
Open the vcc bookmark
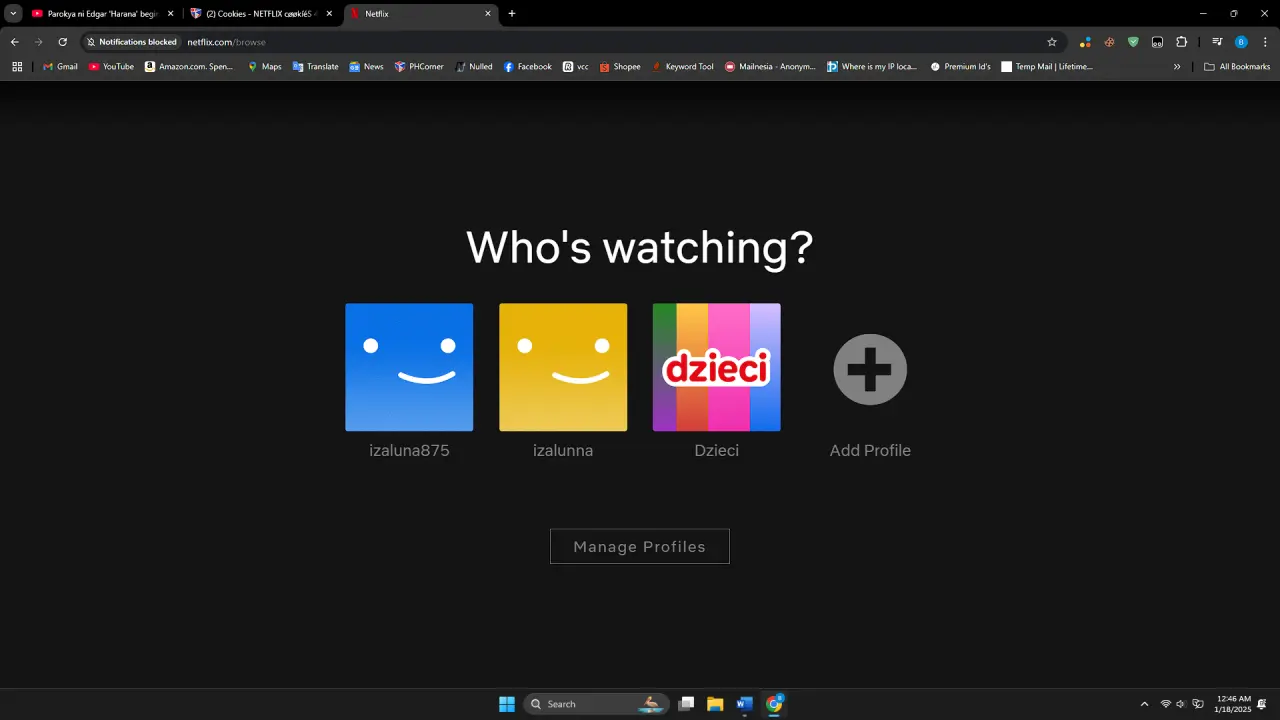(x=576, y=67)
